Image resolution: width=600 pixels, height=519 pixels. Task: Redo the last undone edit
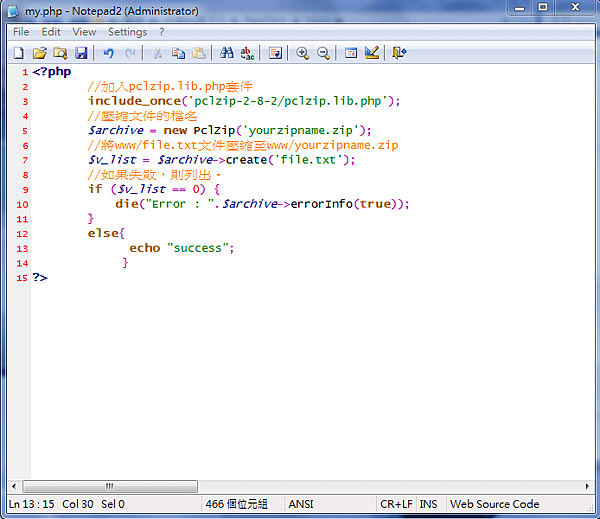coord(130,53)
